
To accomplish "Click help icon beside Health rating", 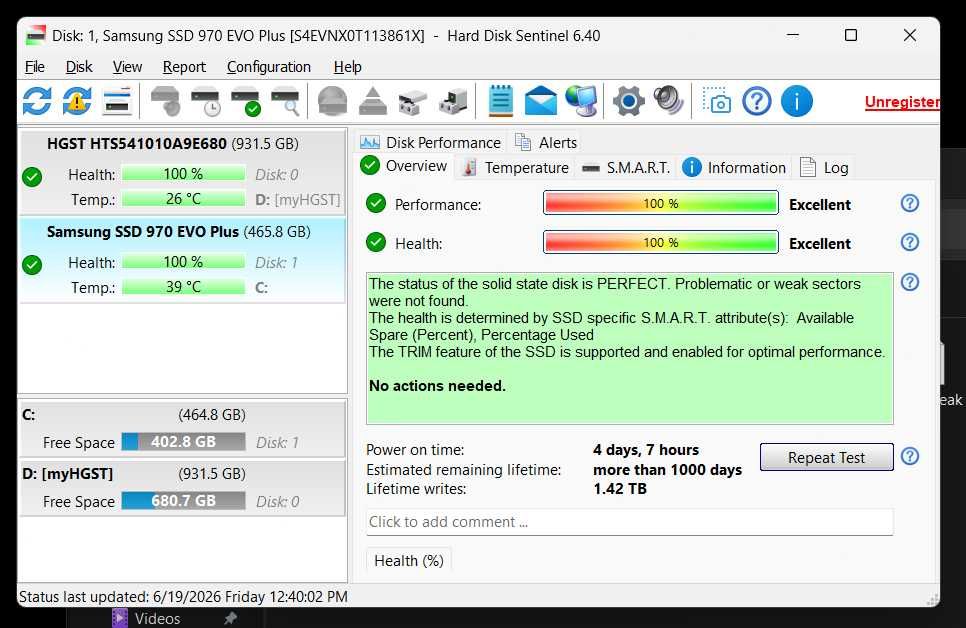I will point(909,242).
